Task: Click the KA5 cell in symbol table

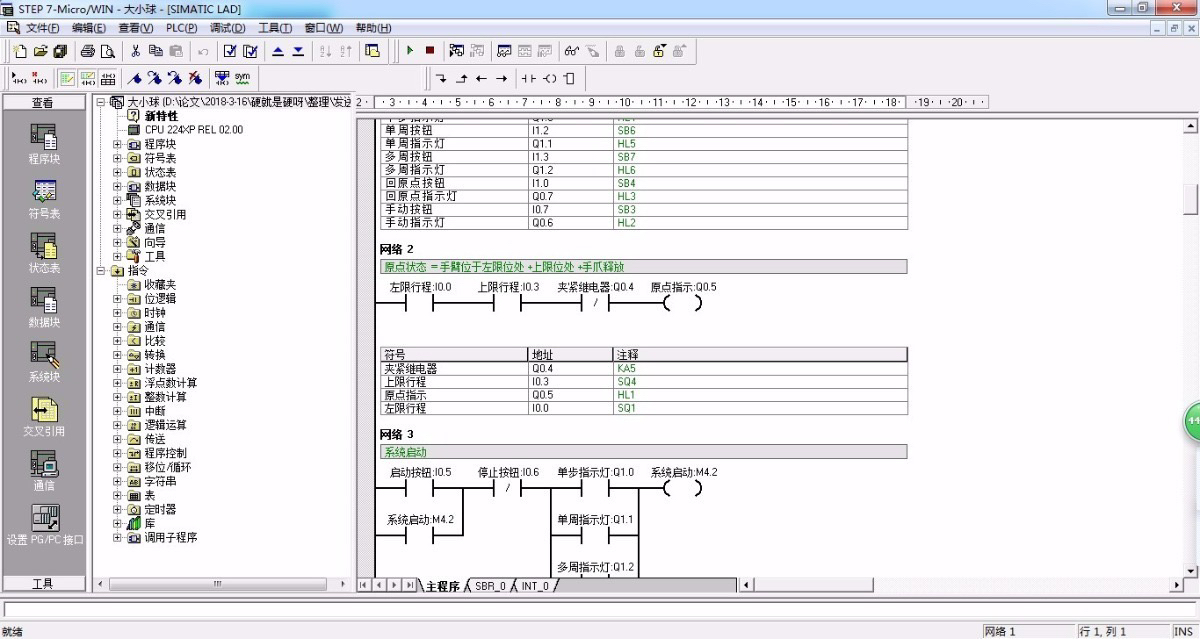Action: click(759, 369)
